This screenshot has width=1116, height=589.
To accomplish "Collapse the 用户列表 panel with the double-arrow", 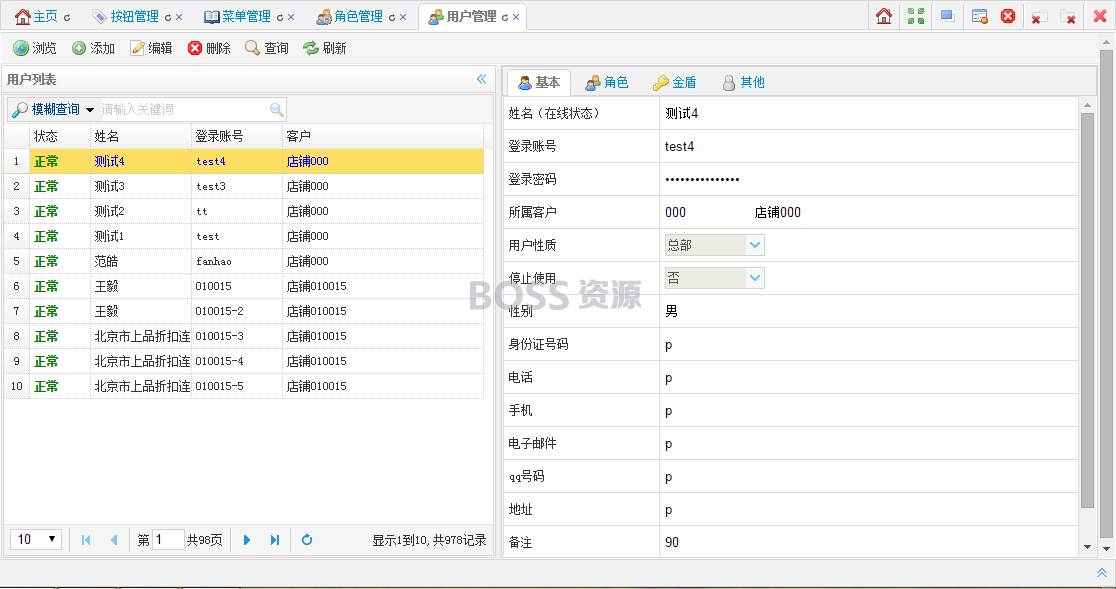I will click(482, 79).
